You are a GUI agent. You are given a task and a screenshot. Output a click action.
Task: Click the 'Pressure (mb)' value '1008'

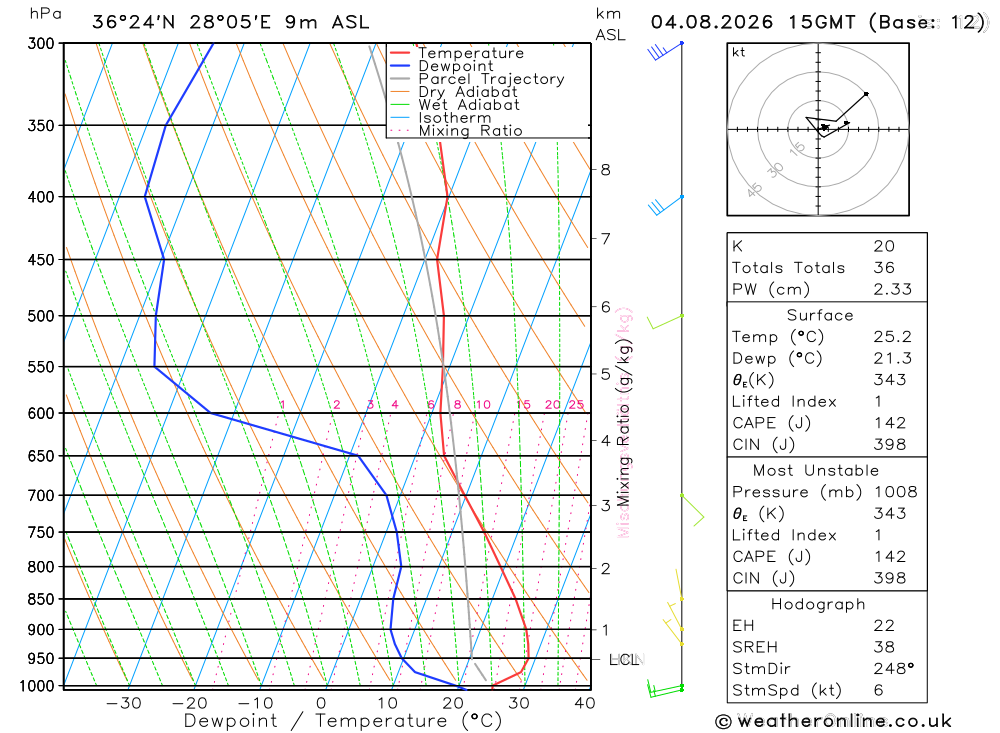pyautogui.click(x=896, y=492)
